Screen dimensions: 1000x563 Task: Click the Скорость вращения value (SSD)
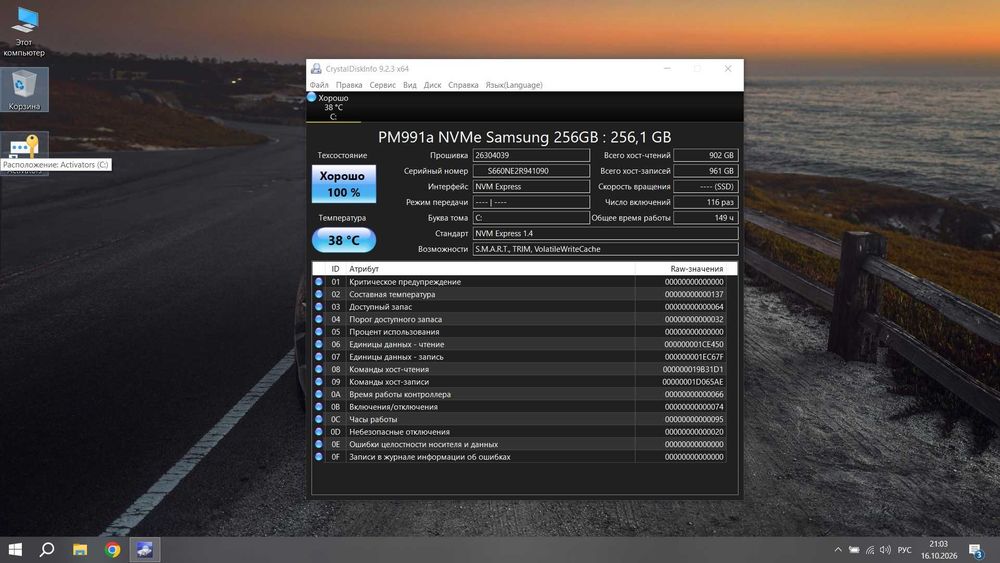coord(705,186)
